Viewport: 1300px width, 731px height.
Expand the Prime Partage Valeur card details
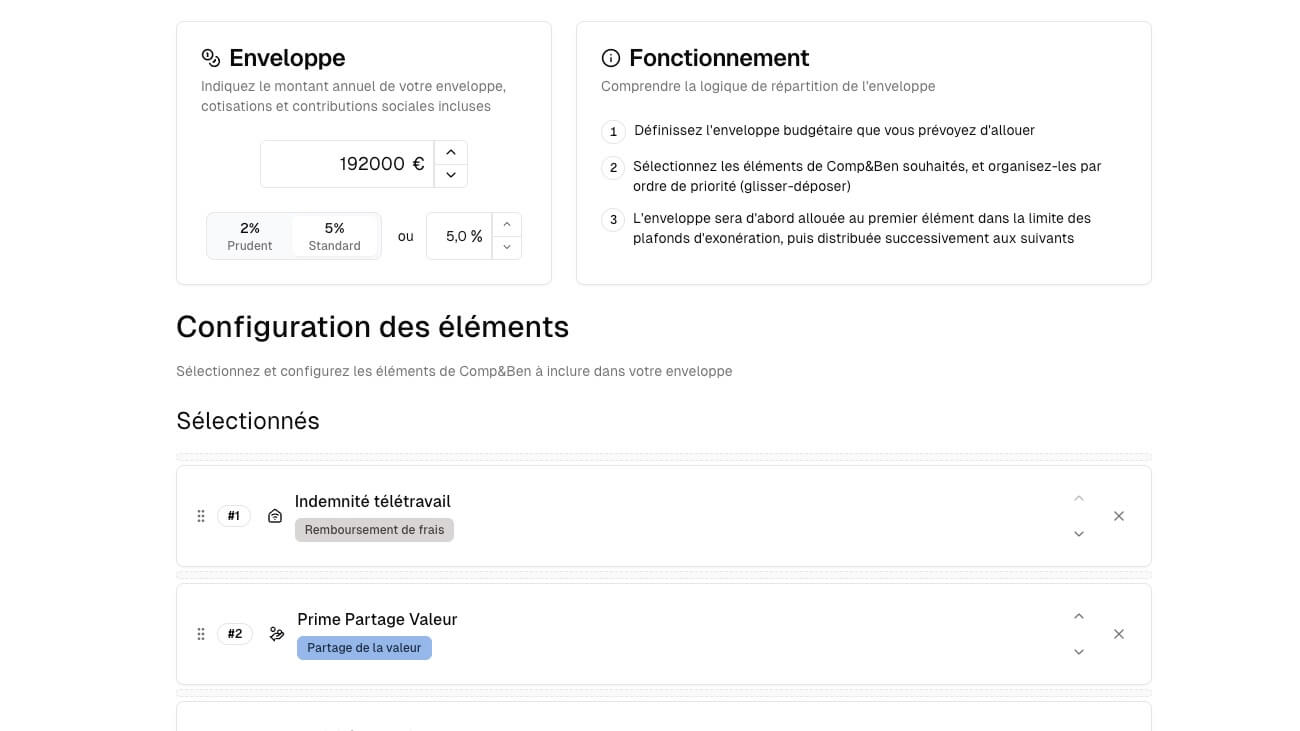pyautogui.click(x=1079, y=651)
